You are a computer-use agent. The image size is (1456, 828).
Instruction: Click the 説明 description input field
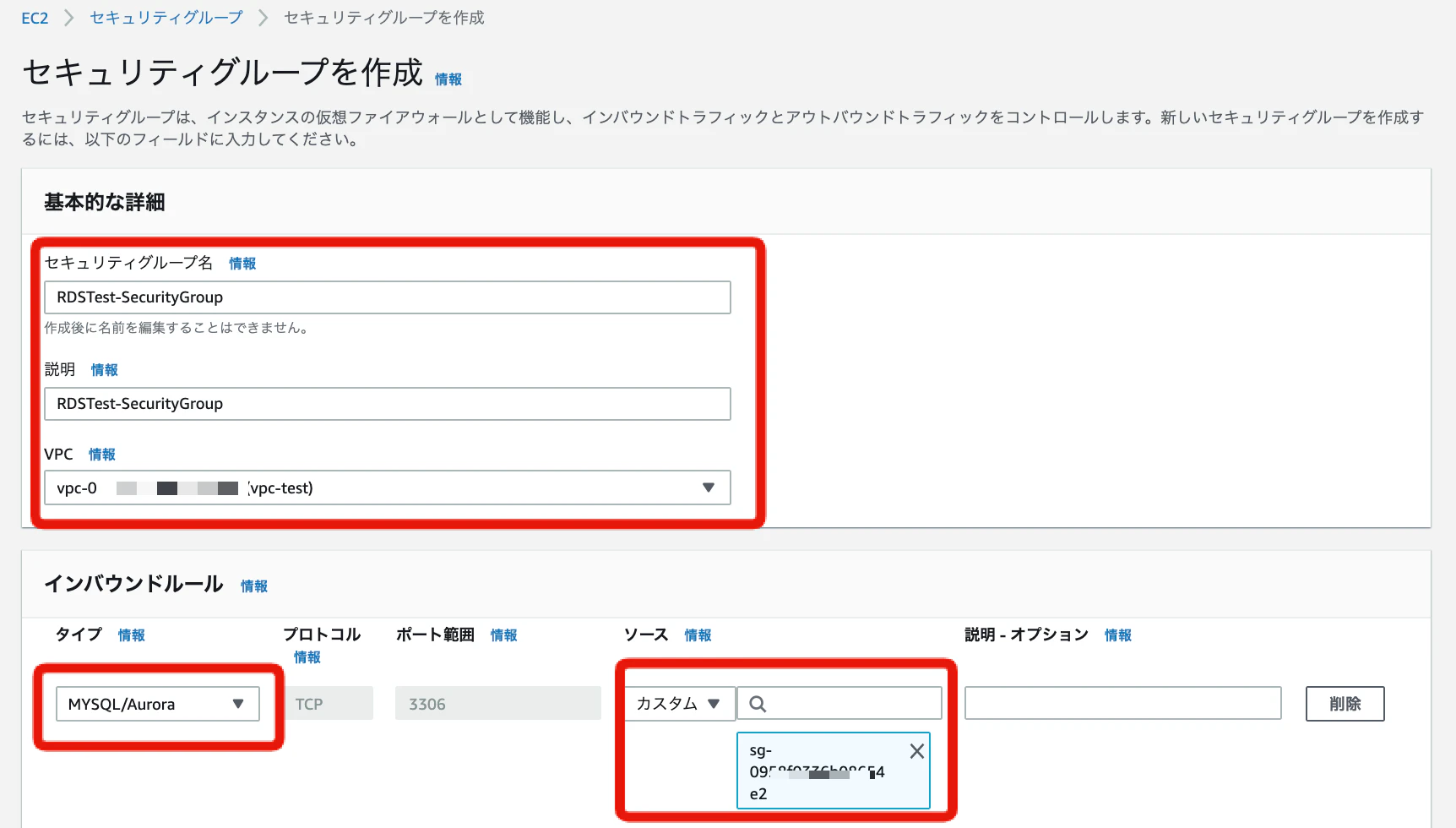388,404
